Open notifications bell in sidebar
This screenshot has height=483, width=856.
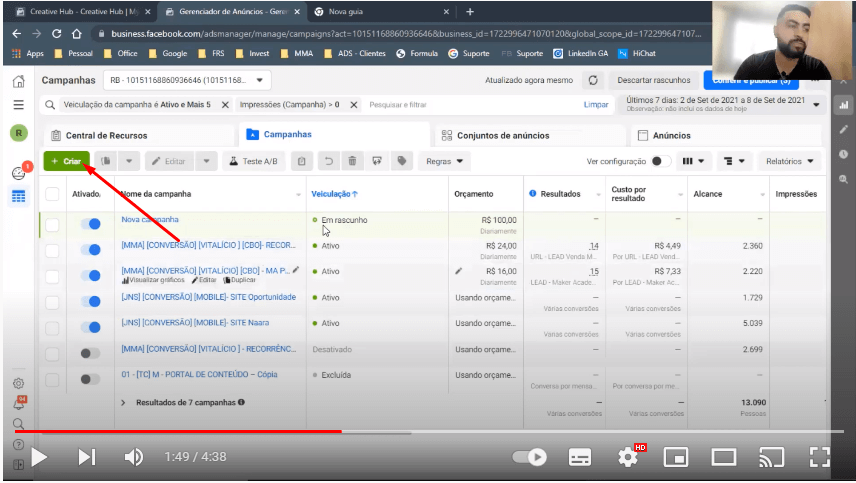19,404
